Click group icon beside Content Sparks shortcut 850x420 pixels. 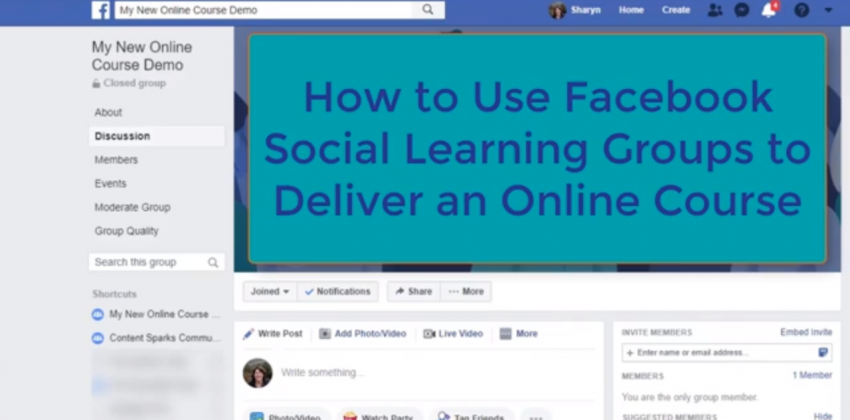coord(98,338)
